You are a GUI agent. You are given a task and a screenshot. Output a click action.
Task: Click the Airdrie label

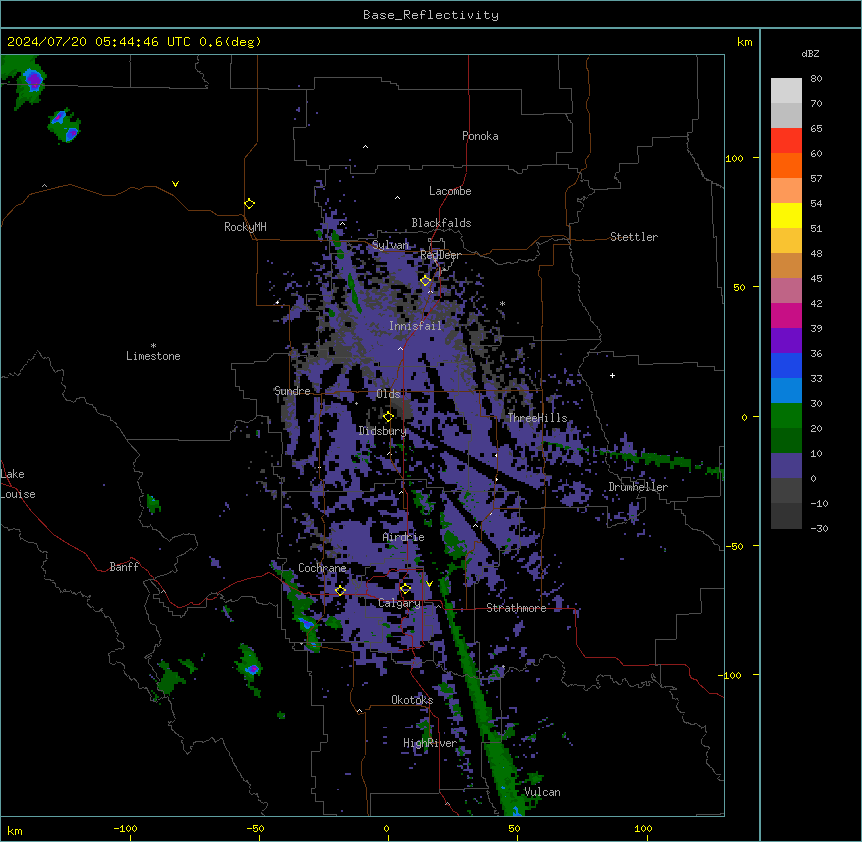pos(404,537)
